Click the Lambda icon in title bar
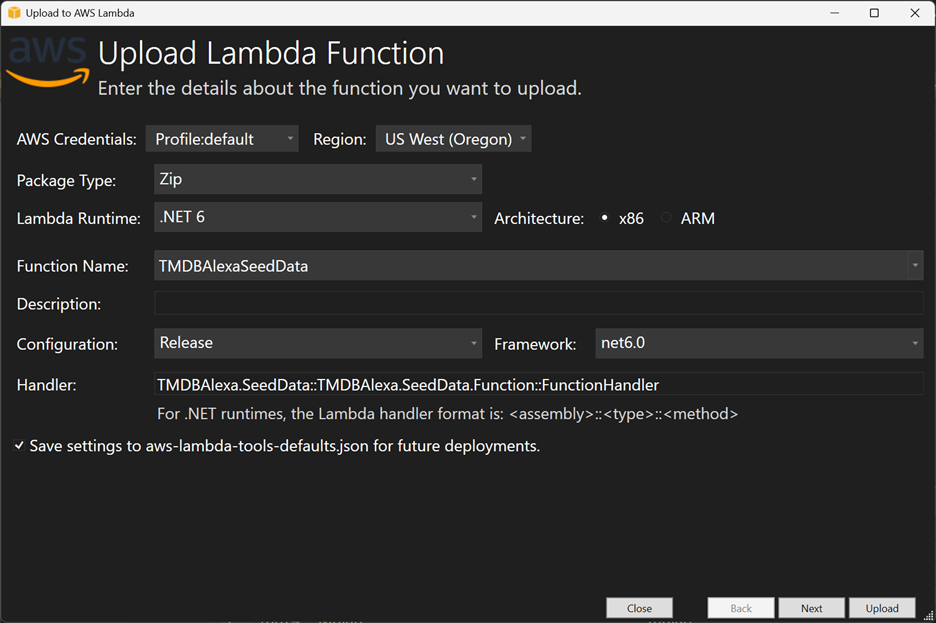 (14, 12)
